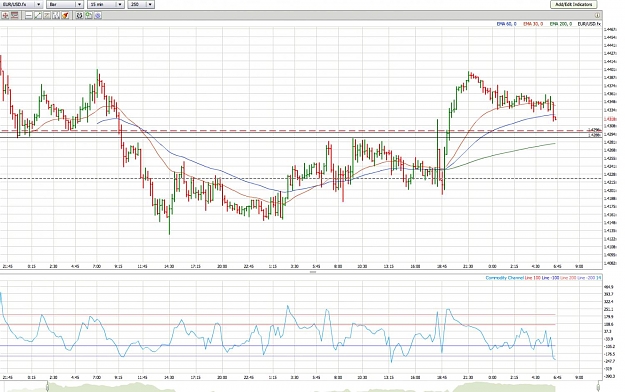Open the 15 min timeframe dropdown

(106, 4)
